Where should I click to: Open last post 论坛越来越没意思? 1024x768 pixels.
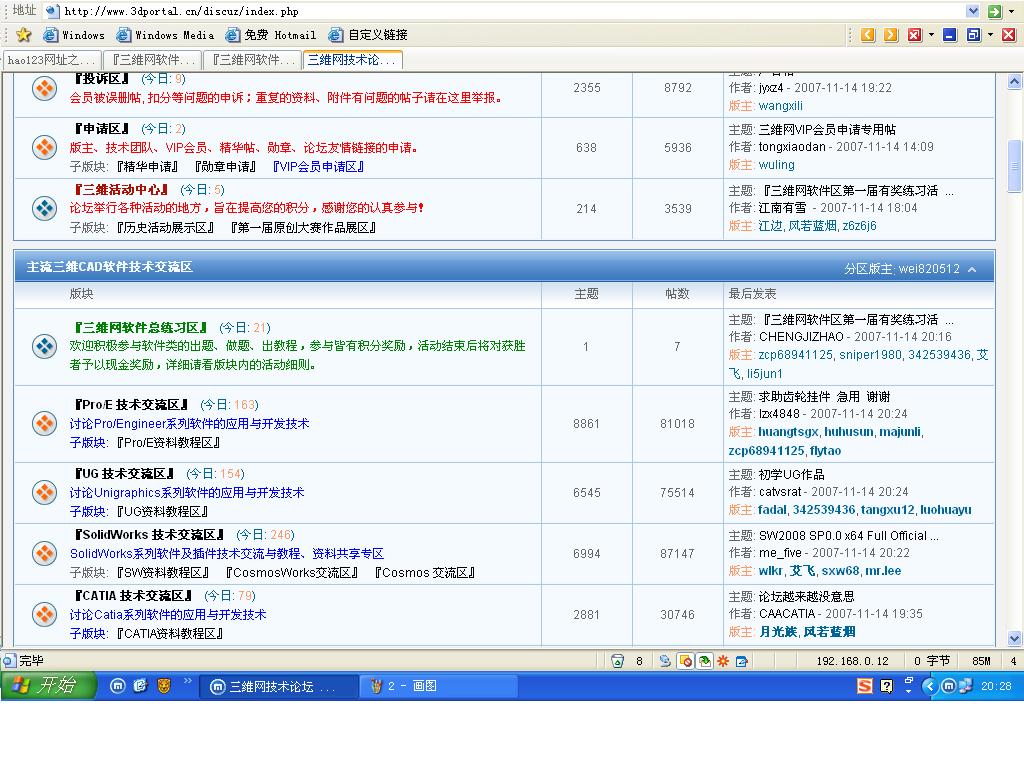[x=807, y=596]
